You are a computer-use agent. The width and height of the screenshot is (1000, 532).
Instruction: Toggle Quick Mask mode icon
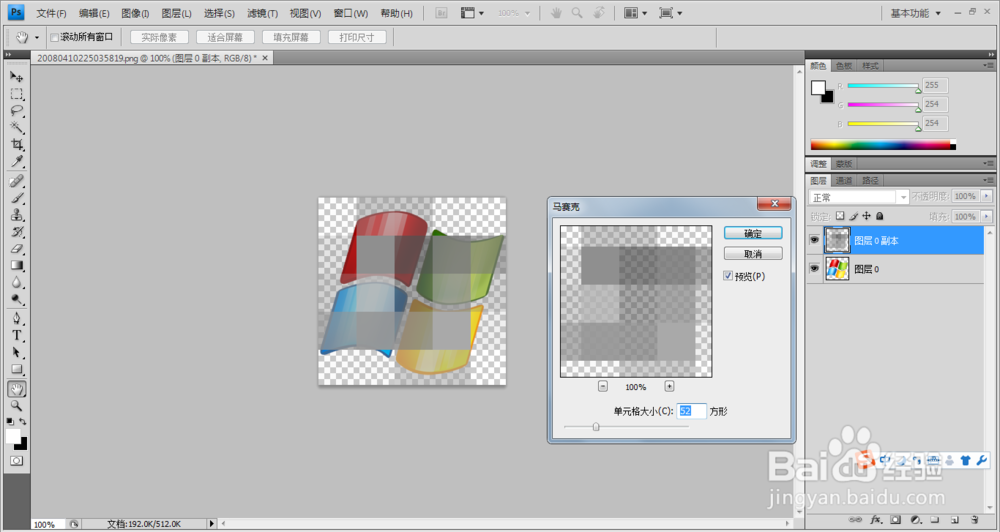tap(17, 461)
